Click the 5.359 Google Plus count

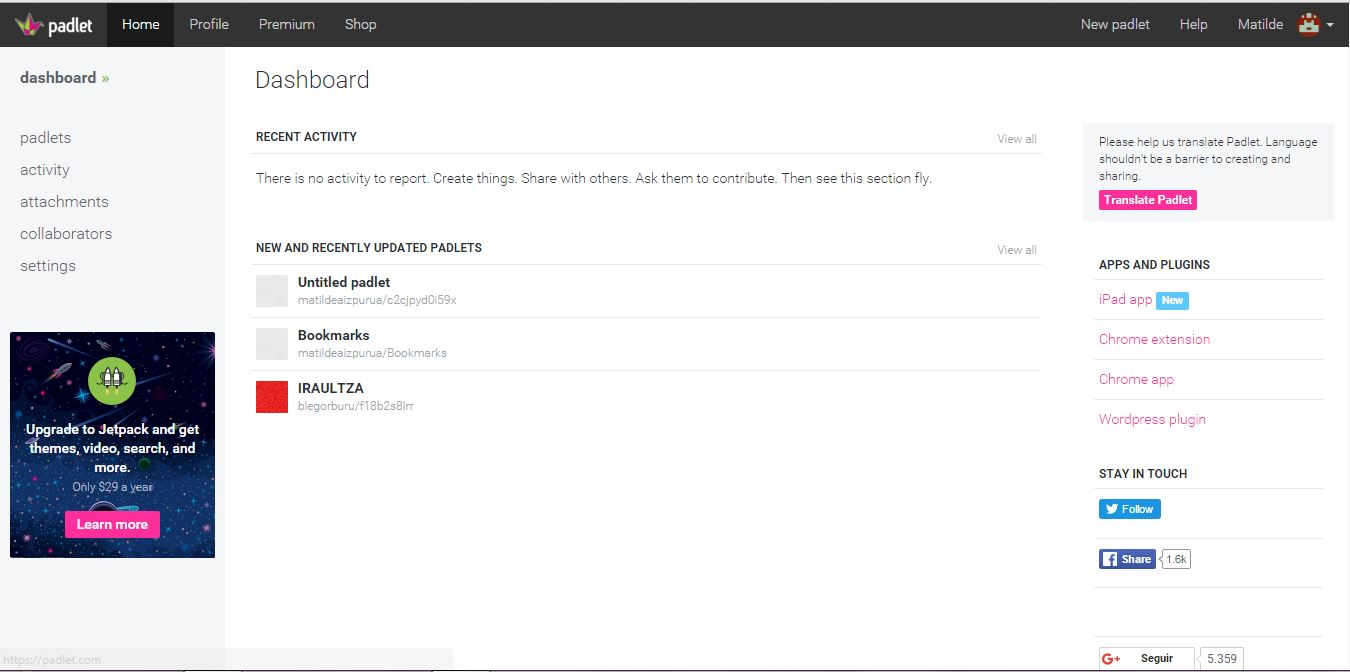1221,658
